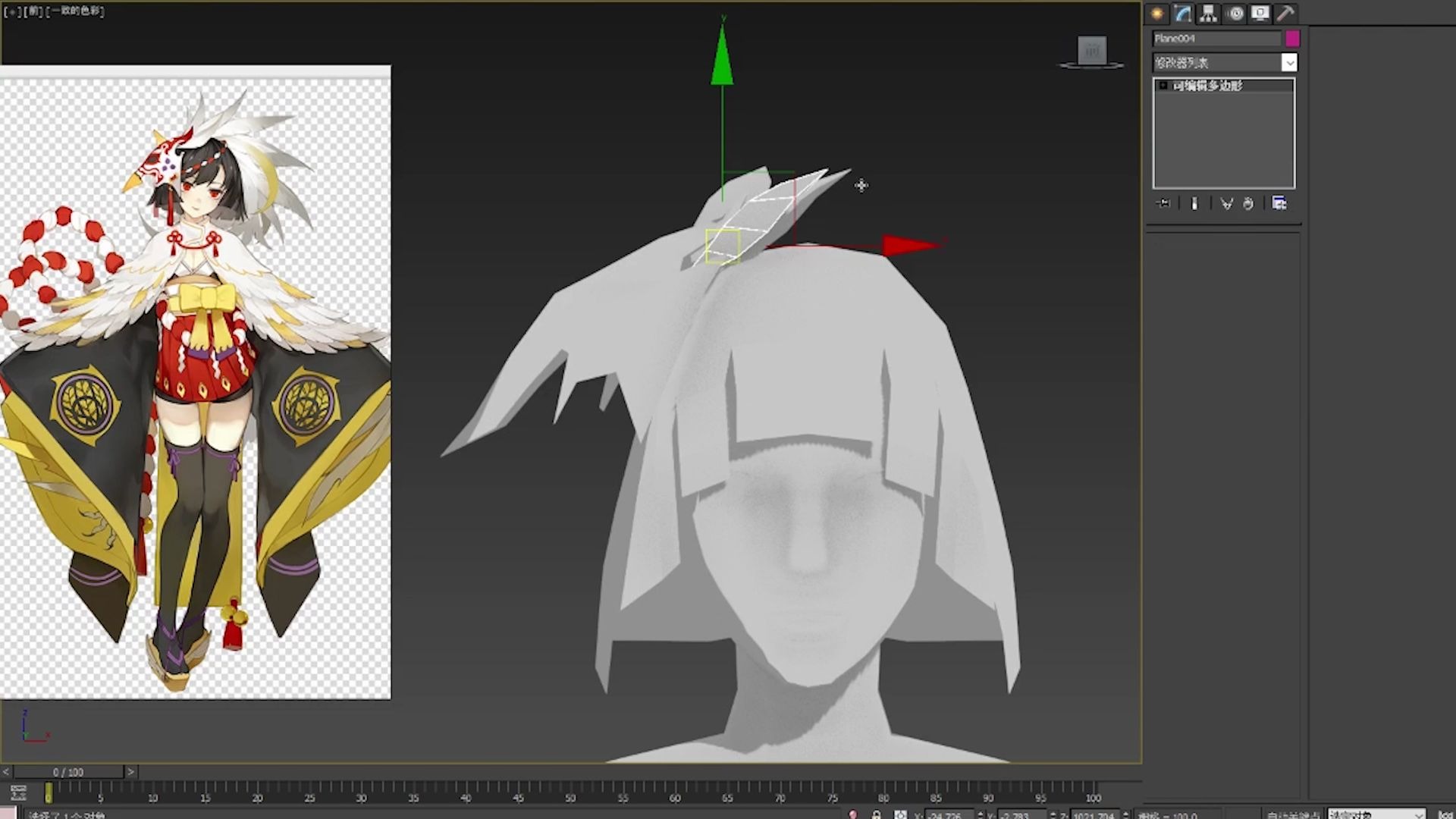The image size is (1456, 819).
Task: Click the 0 / 100 time slider
Action: [68, 772]
